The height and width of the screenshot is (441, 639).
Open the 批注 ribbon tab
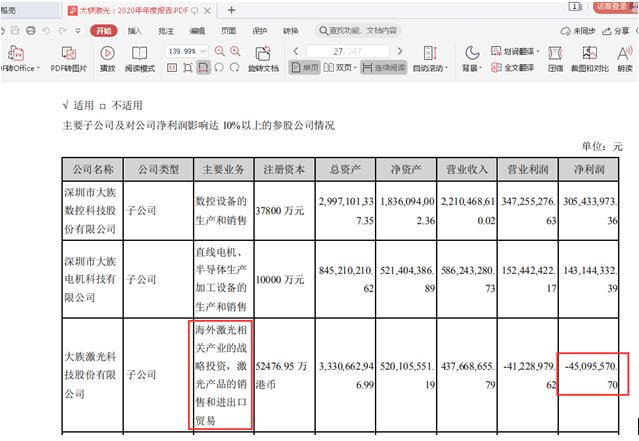click(166, 31)
